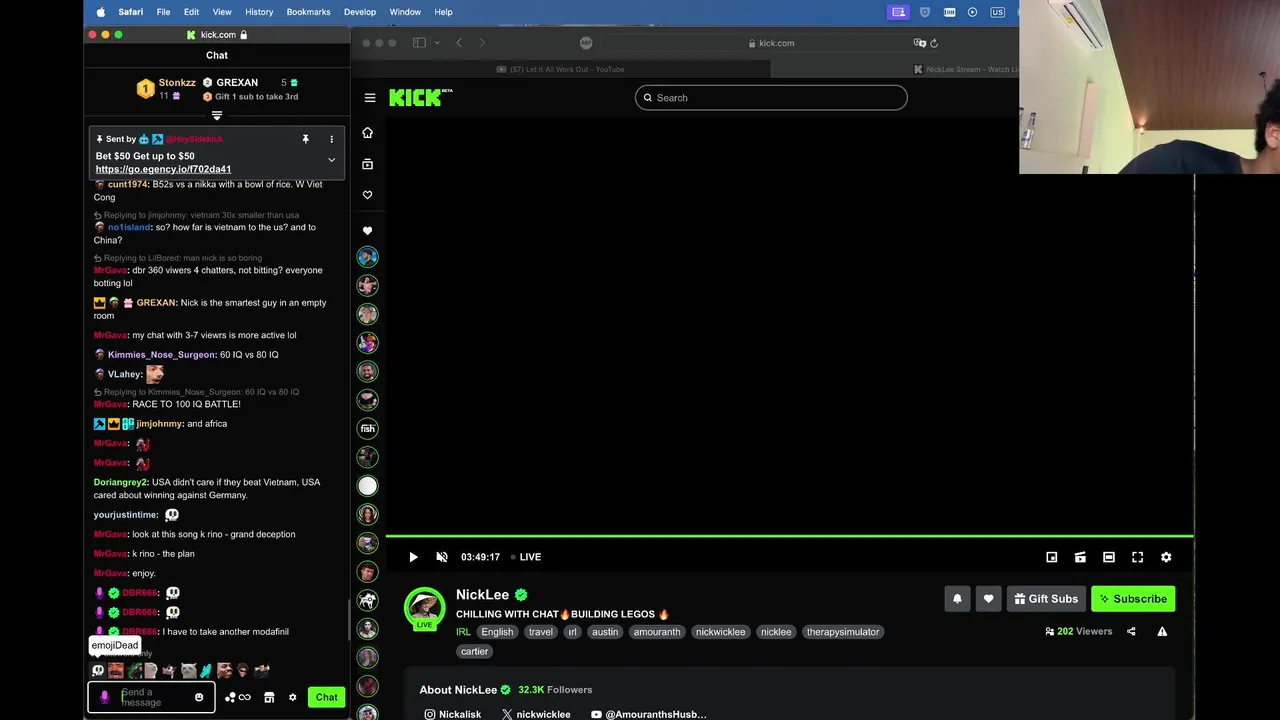Focus the Kick search field
Viewport: 1280px width, 720px height.
(x=771, y=98)
